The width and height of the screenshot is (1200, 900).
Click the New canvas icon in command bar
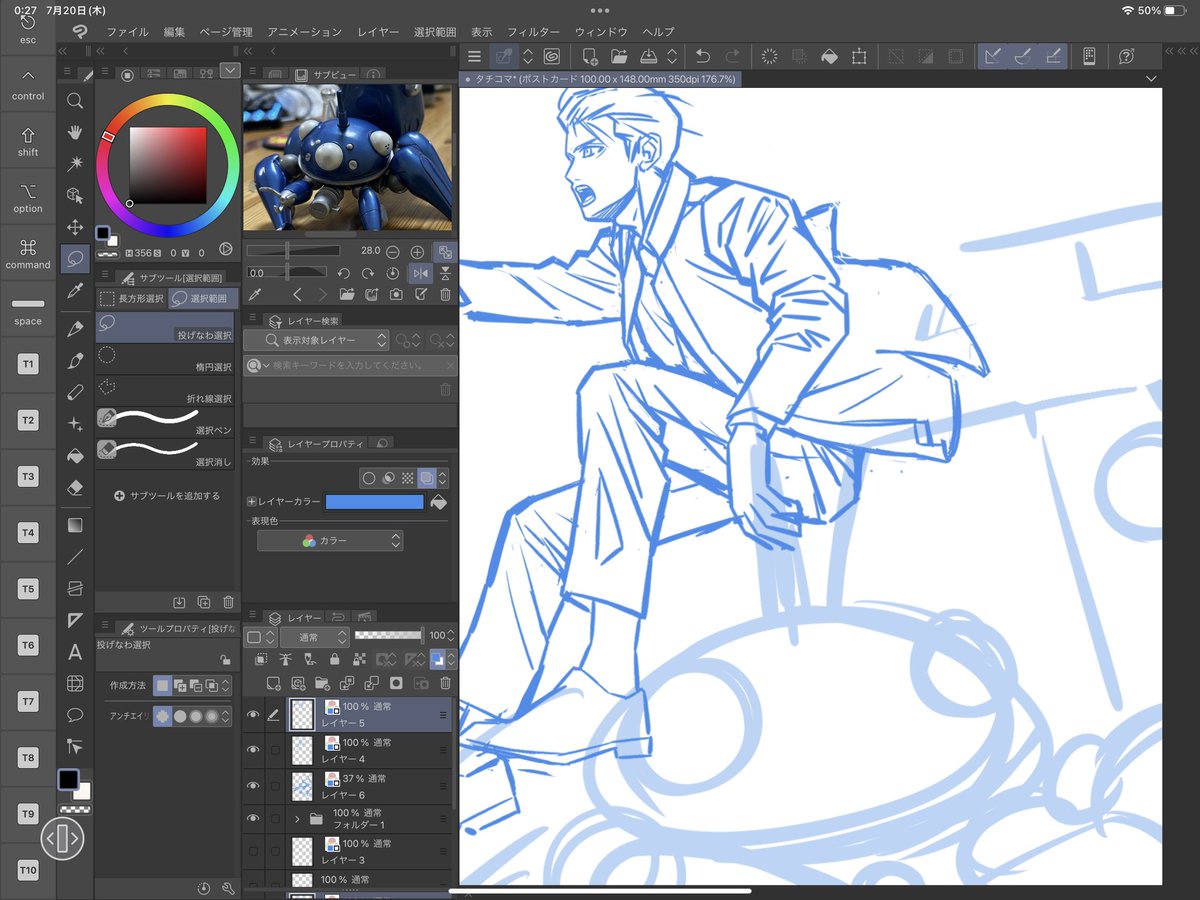590,57
